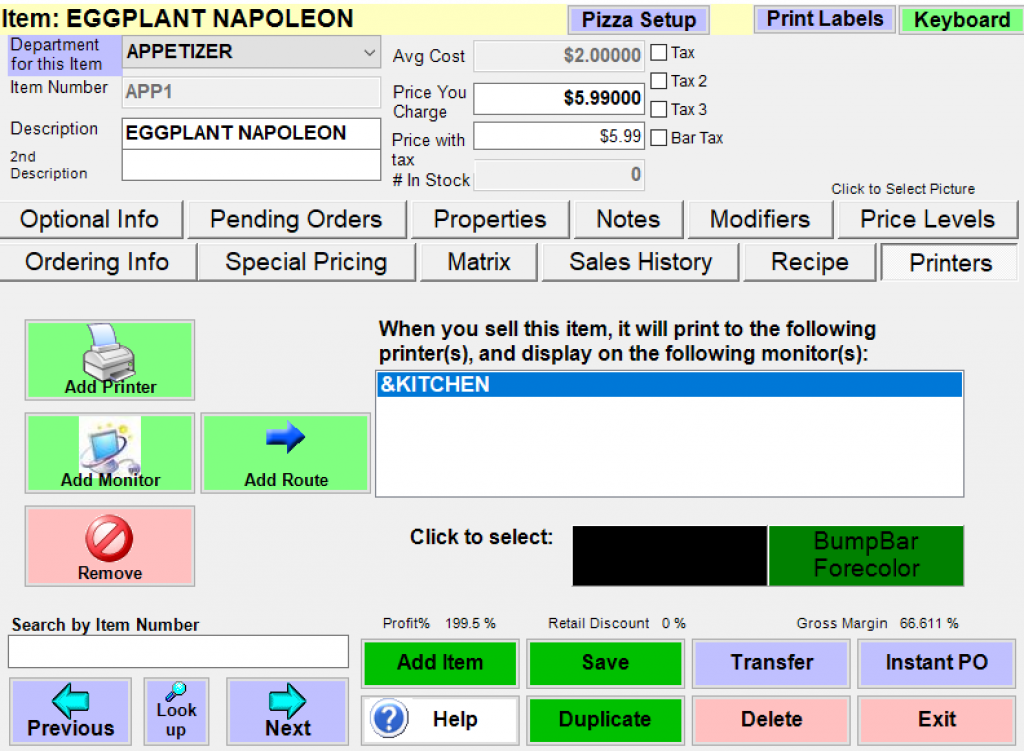Image resolution: width=1024 pixels, height=751 pixels.
Task: Switch to the Properties tab
Action: coord(490,219)
